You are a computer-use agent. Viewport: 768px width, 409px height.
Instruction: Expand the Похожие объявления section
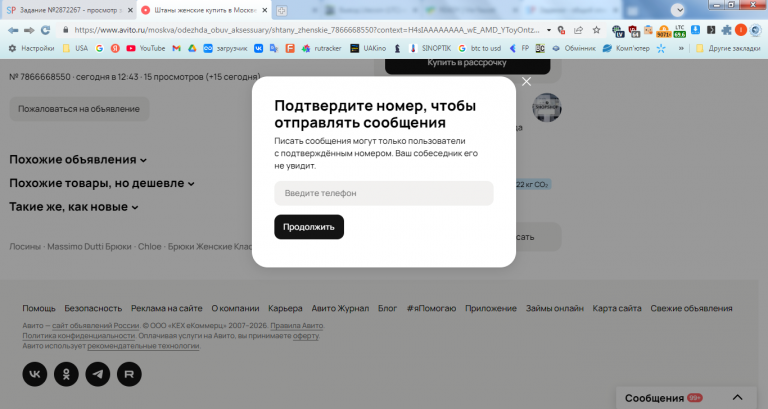coord(78,160)
